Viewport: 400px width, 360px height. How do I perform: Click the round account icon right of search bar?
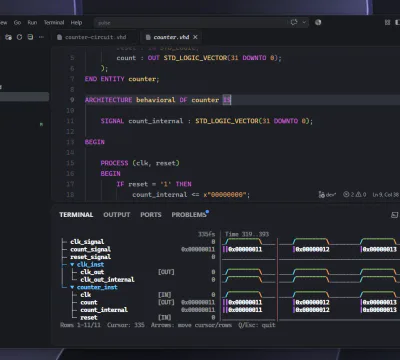pyautogui.click(x=318, y=22)
